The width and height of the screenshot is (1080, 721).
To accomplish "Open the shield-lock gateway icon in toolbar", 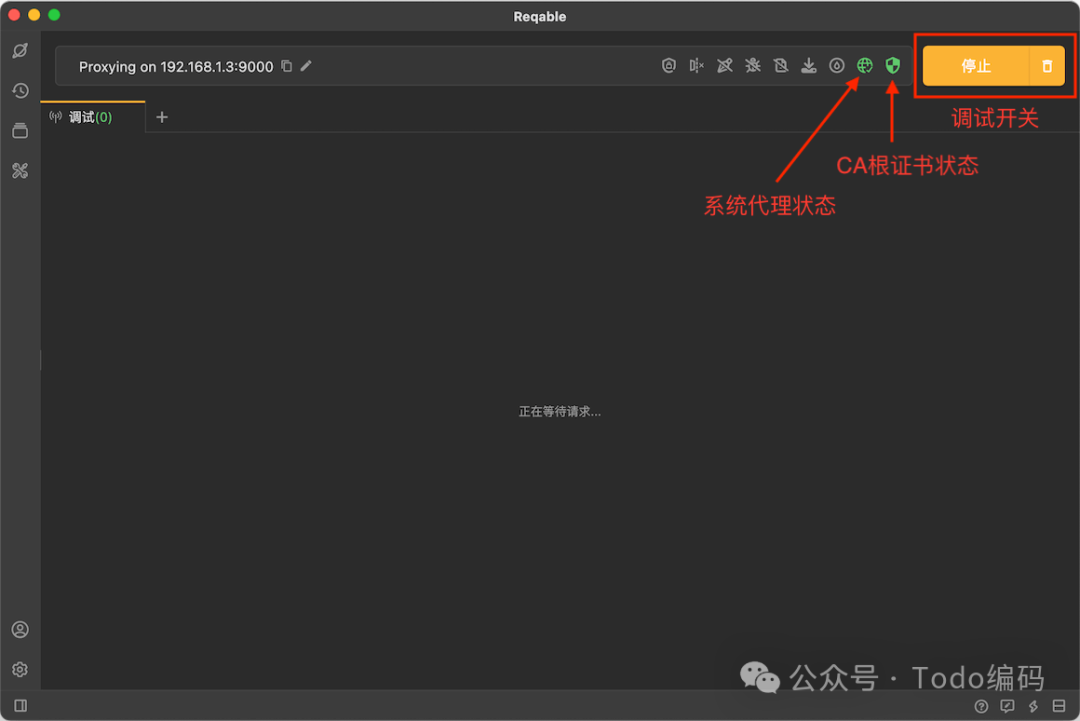I will point(669,65).
